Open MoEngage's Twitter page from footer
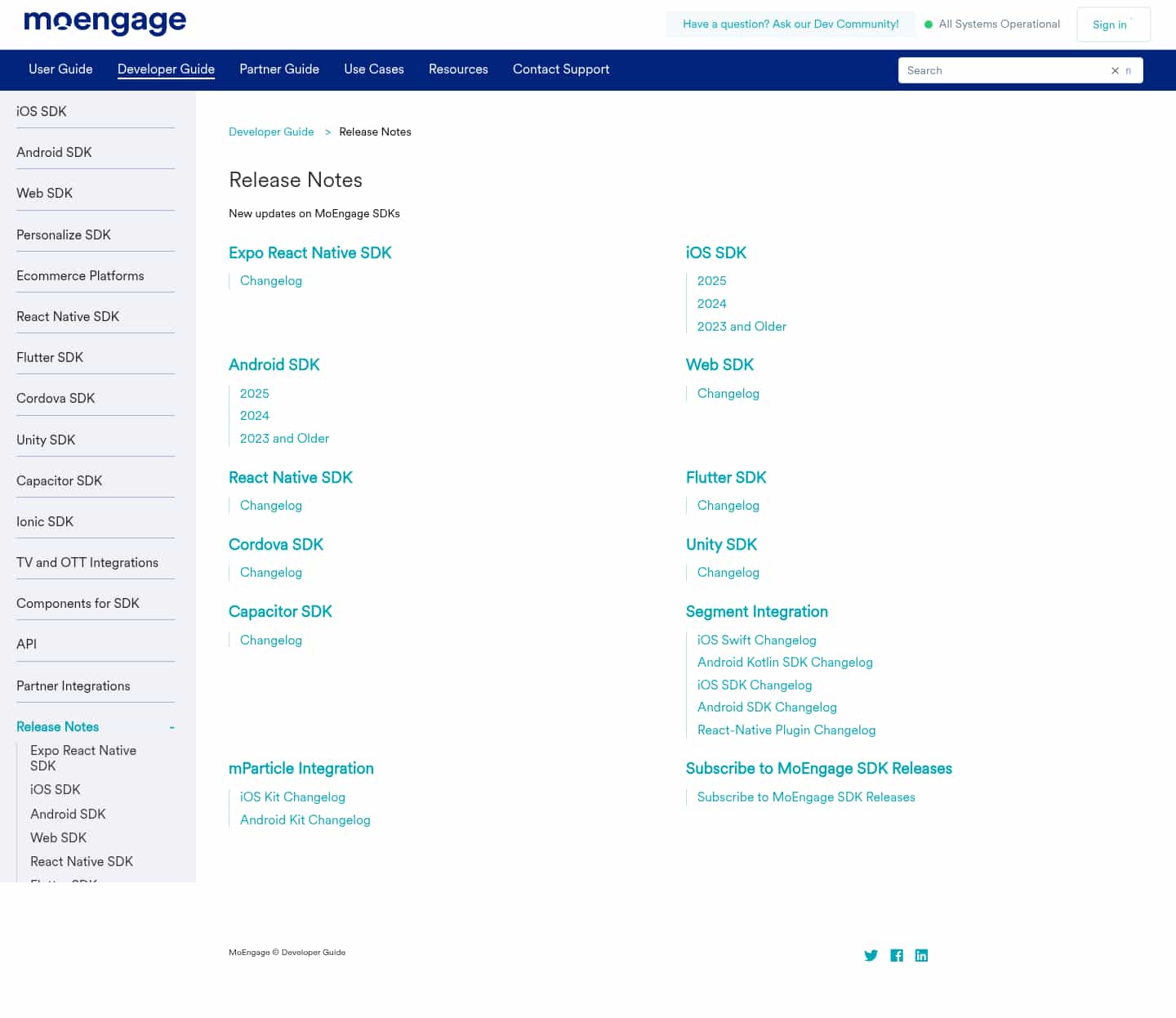The image size is (1176, 1018). click(x=871, y=955)
